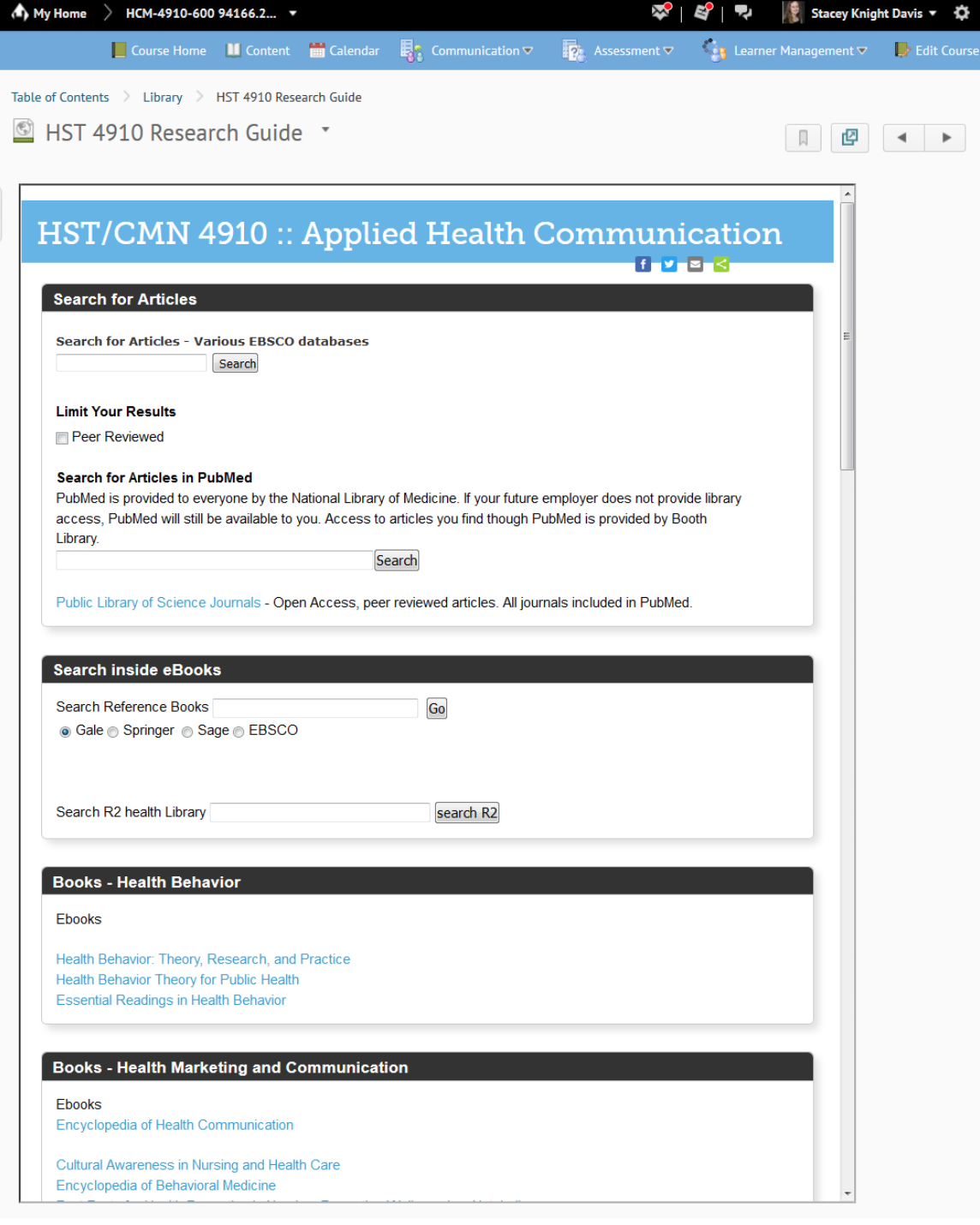Click the Search R2 health Library field
Viewport: 980px width, 1225px height.
point(320,812)
